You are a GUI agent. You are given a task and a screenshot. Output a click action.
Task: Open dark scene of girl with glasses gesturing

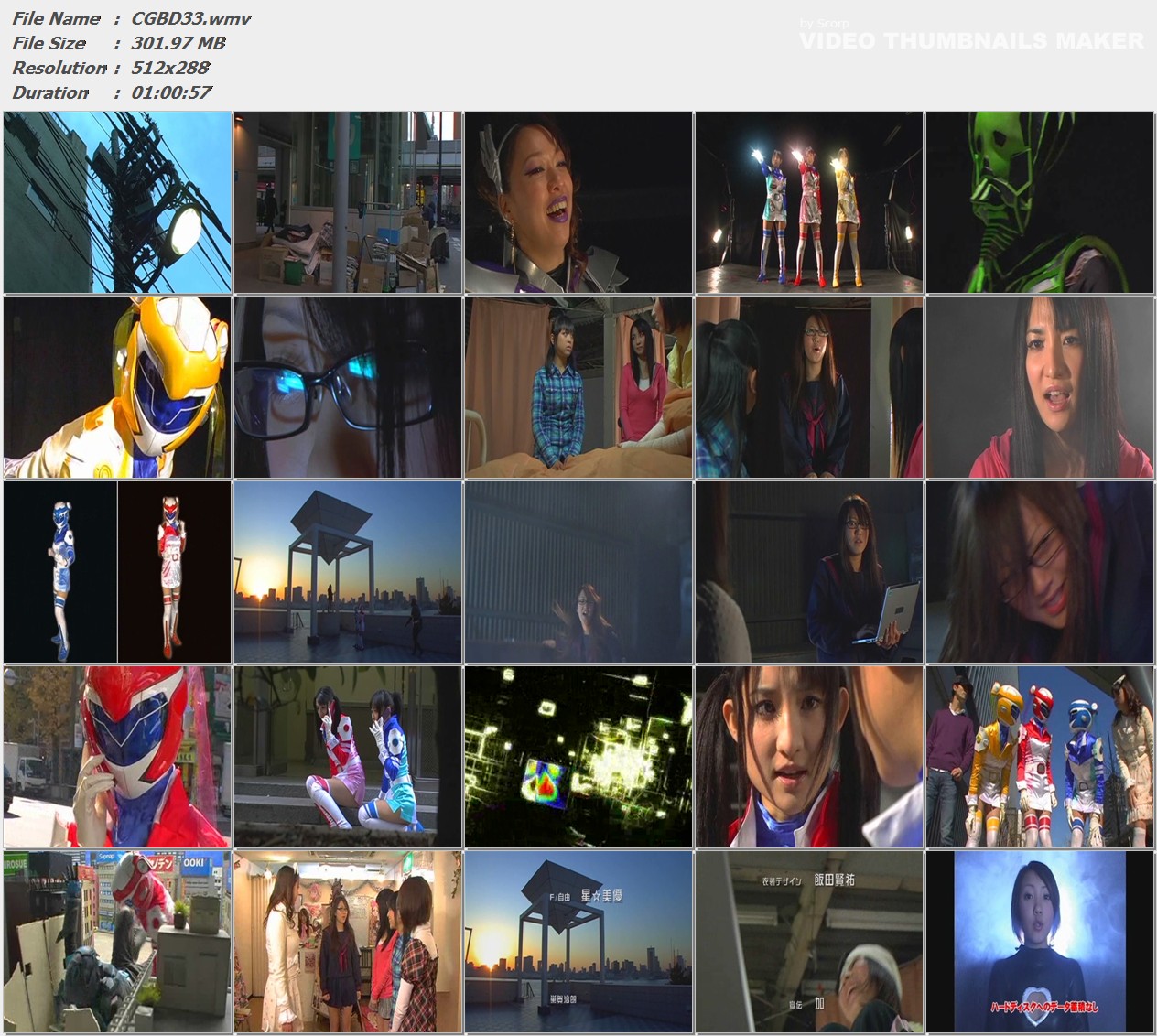tap(578, 572)
